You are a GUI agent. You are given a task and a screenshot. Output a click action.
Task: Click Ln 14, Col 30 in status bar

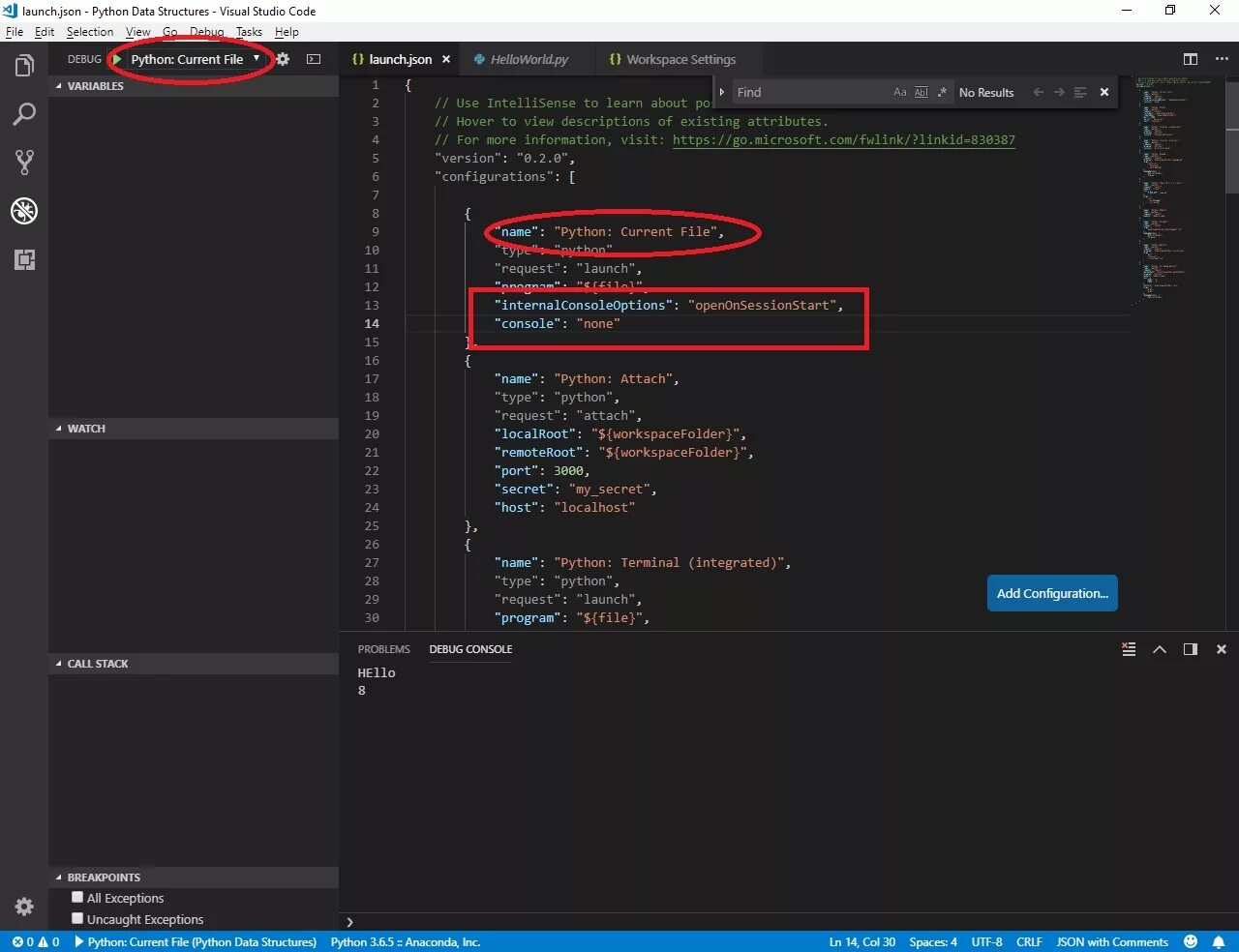pyautogui.click(x=861, y=941)
